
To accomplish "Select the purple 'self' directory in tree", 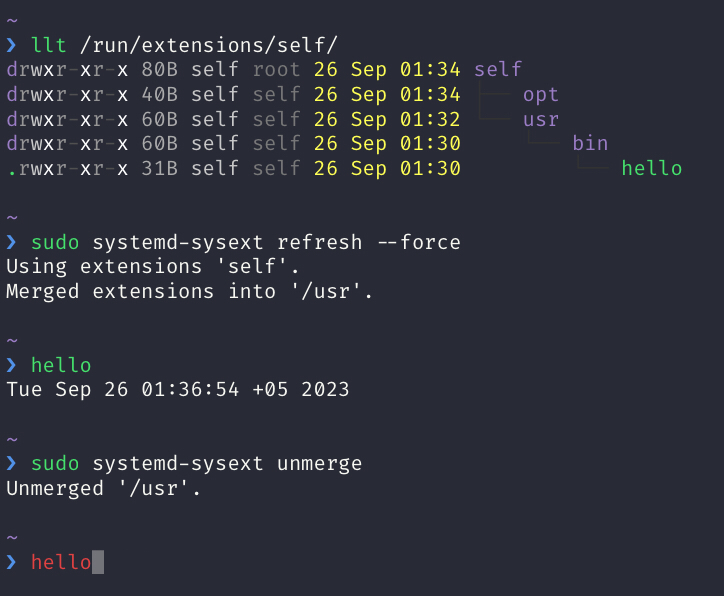I will (x=498, y=70).
